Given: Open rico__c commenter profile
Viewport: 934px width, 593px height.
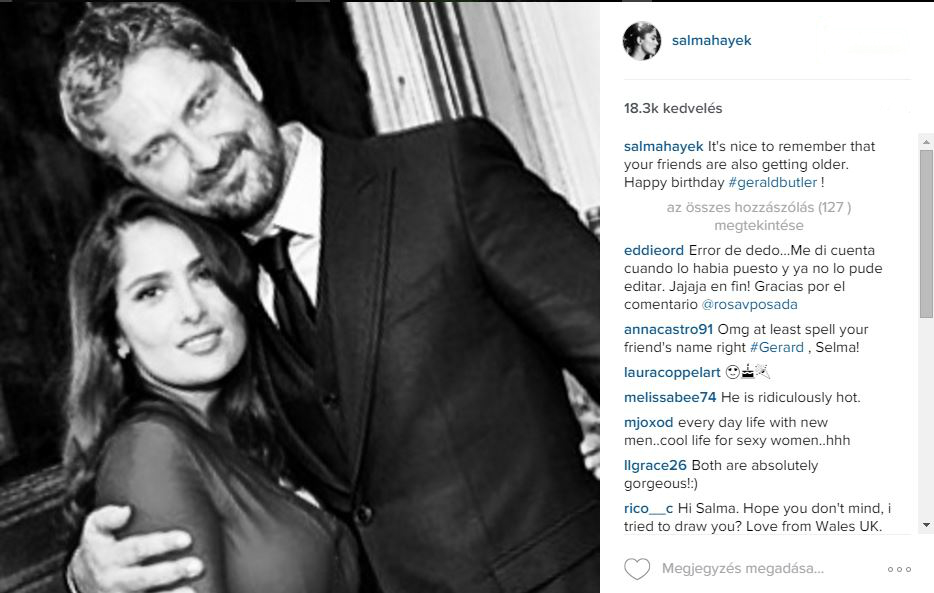Looking at the screenshot, I should pos(648,508).
